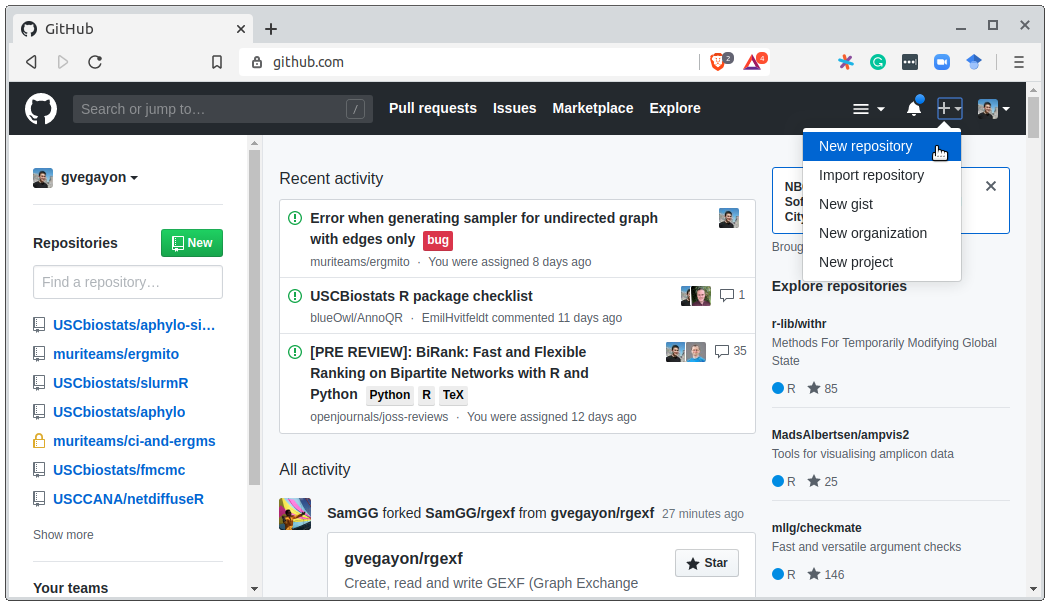This screenshot has height=610, width=1054.
Task: Click the 85 stars count for withr
Action: pos(823,388)
